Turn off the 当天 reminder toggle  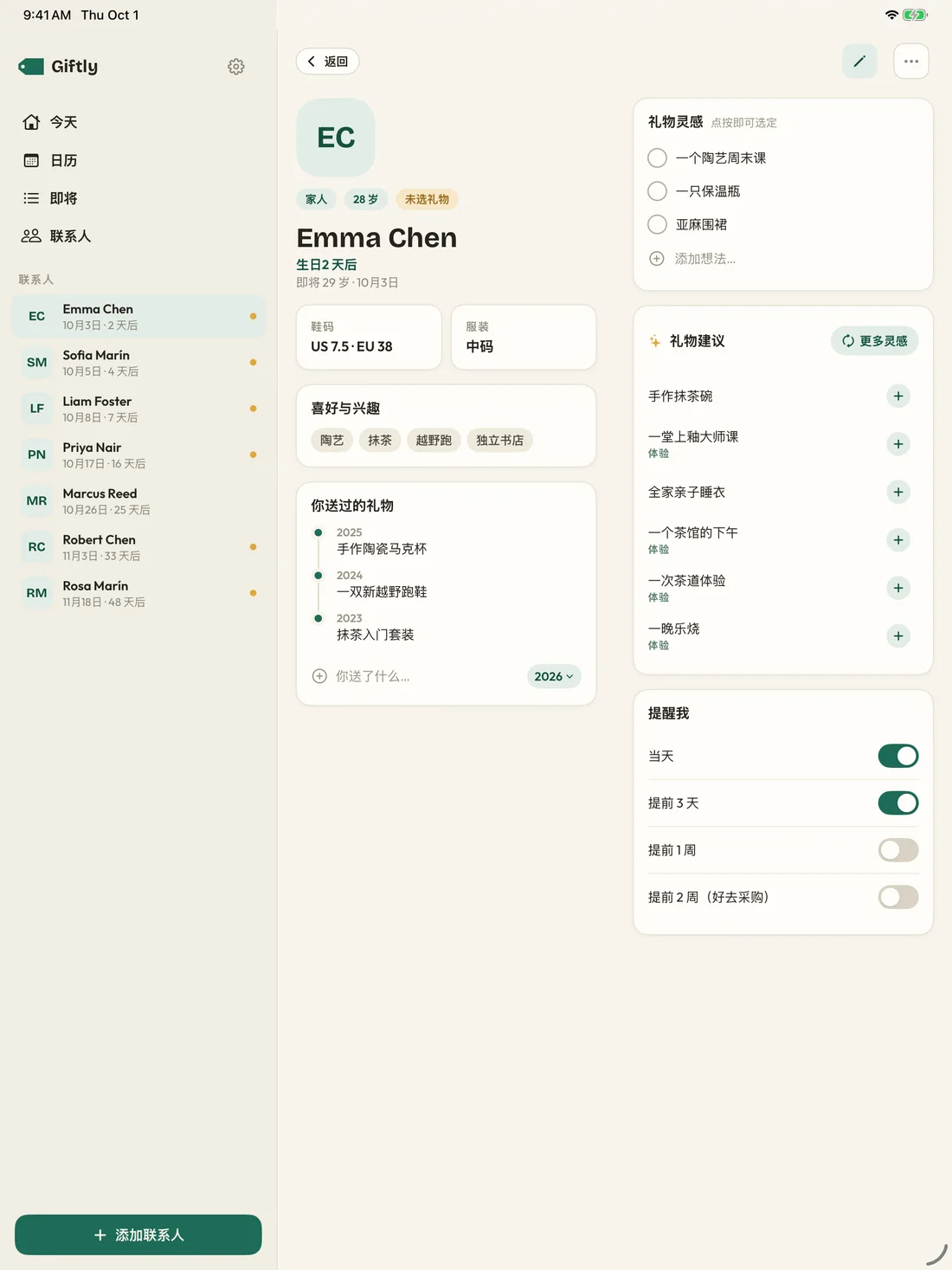coord(898,756)
